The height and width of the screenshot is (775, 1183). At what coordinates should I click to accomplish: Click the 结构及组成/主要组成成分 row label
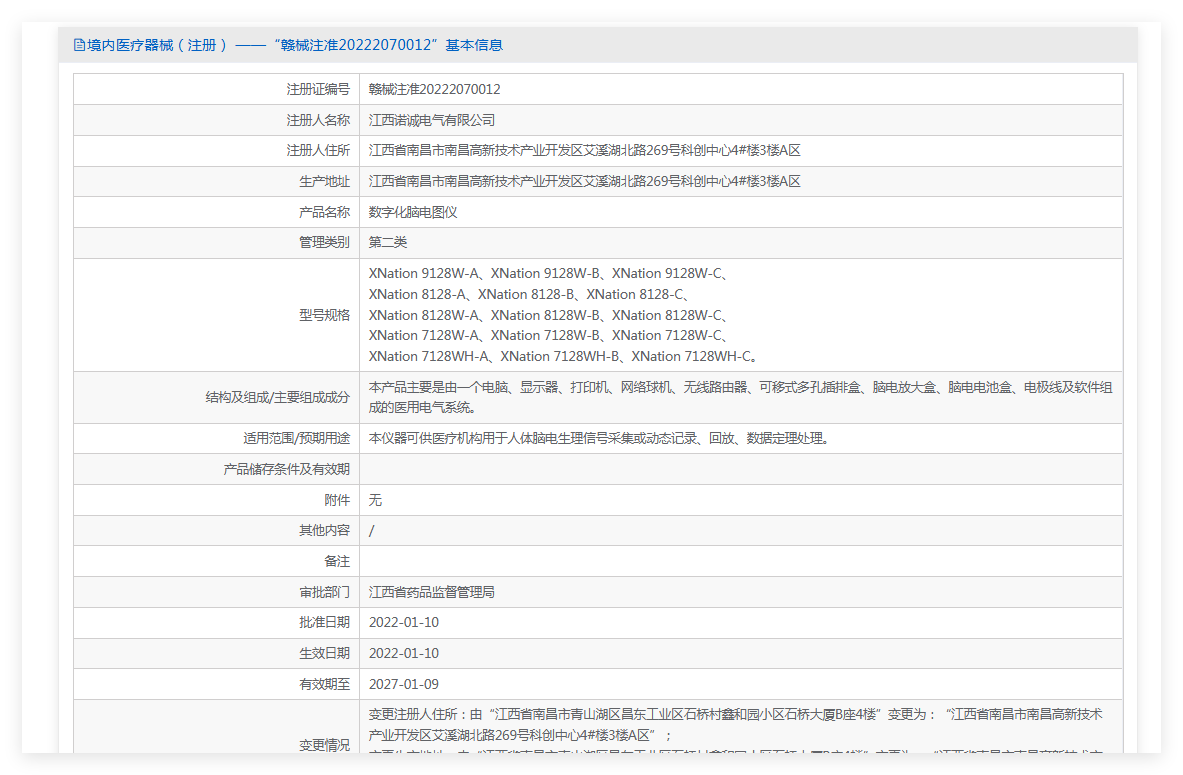pos(278,397)
